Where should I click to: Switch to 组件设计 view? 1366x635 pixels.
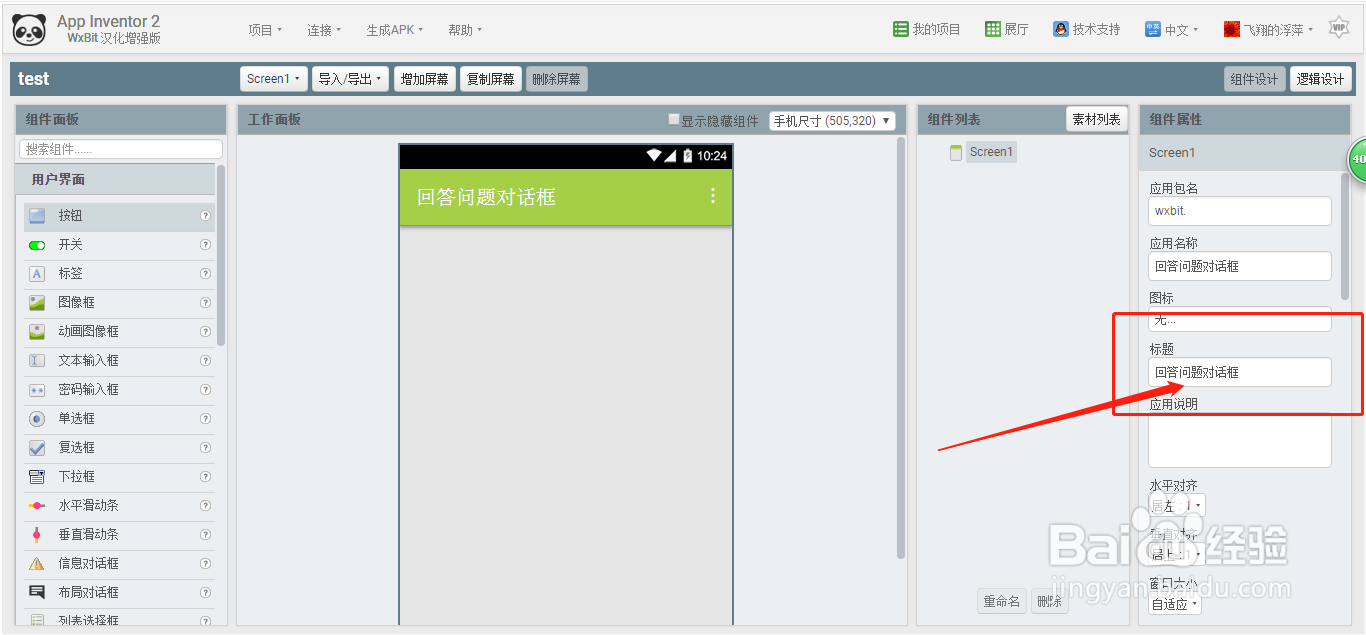tap(1254, 79)
